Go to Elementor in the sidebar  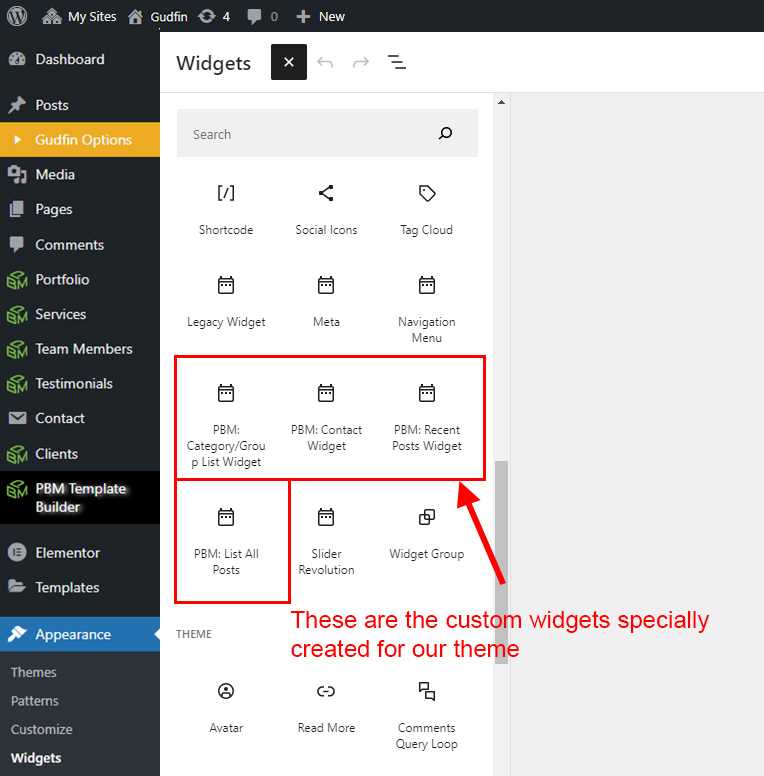(67, 552)
